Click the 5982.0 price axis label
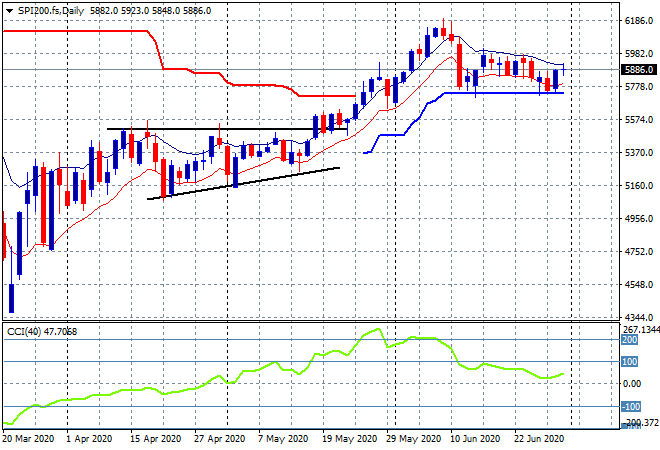Screen dimensions: 660x450 point(639,53)
